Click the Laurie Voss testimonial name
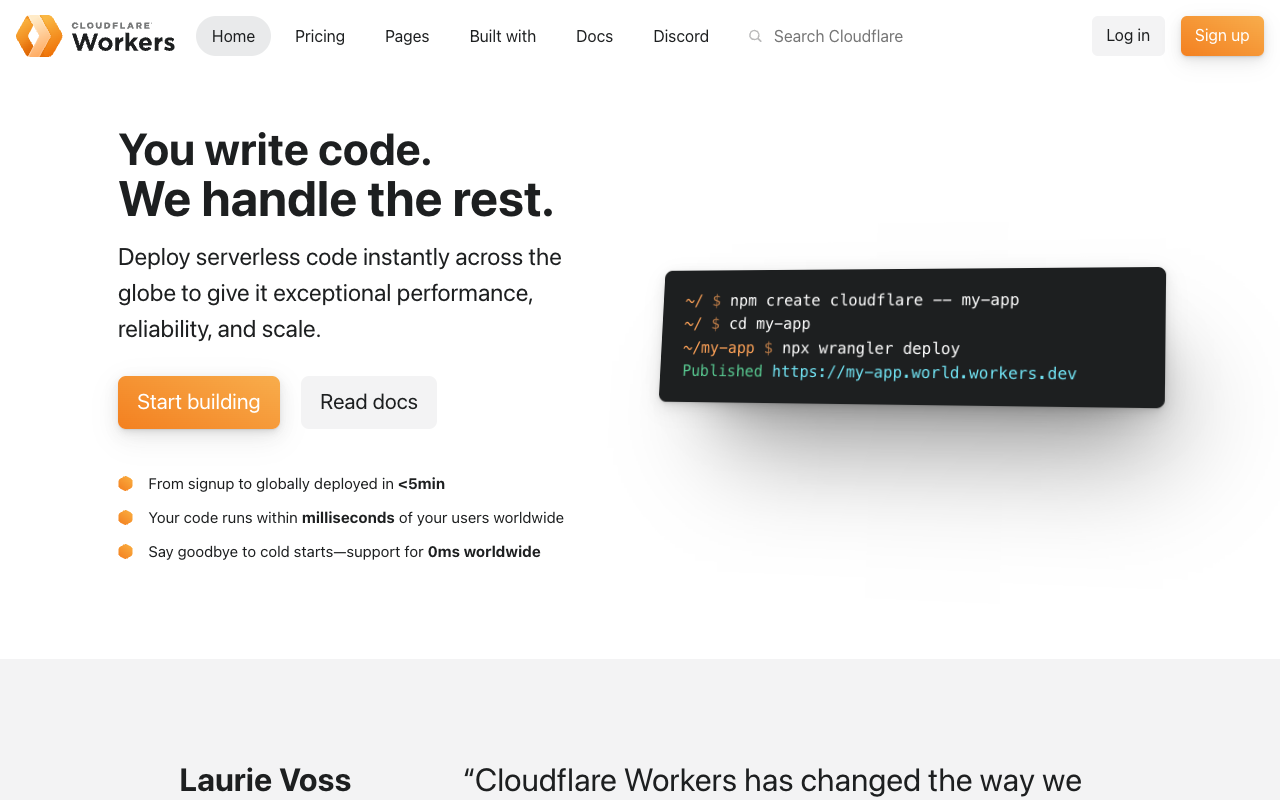This screenshot has height=800, width=1280. point(265,780)
